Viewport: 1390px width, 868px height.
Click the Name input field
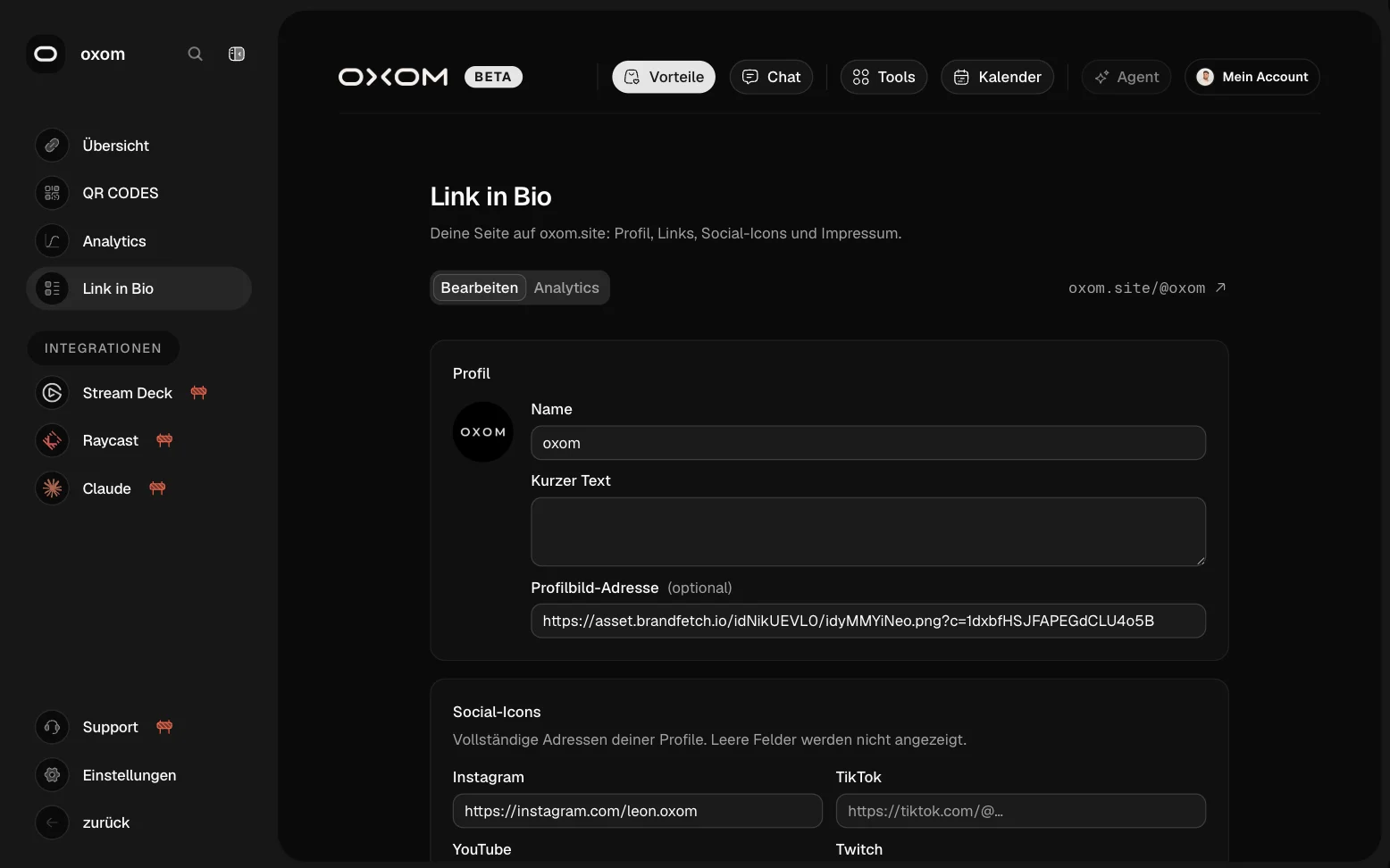pyautogui.click(x=868, y=443)
